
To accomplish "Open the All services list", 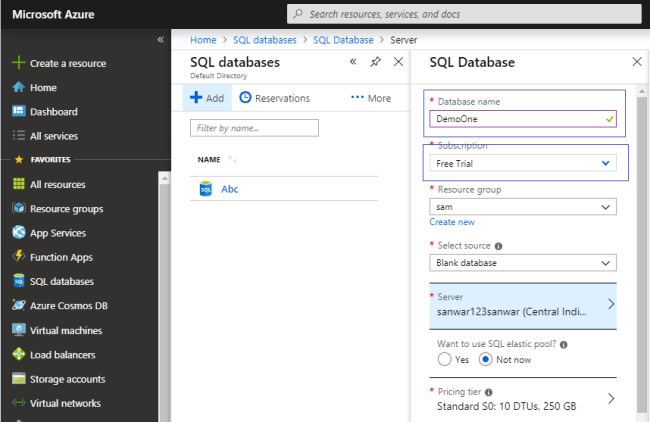I will 54,136.
